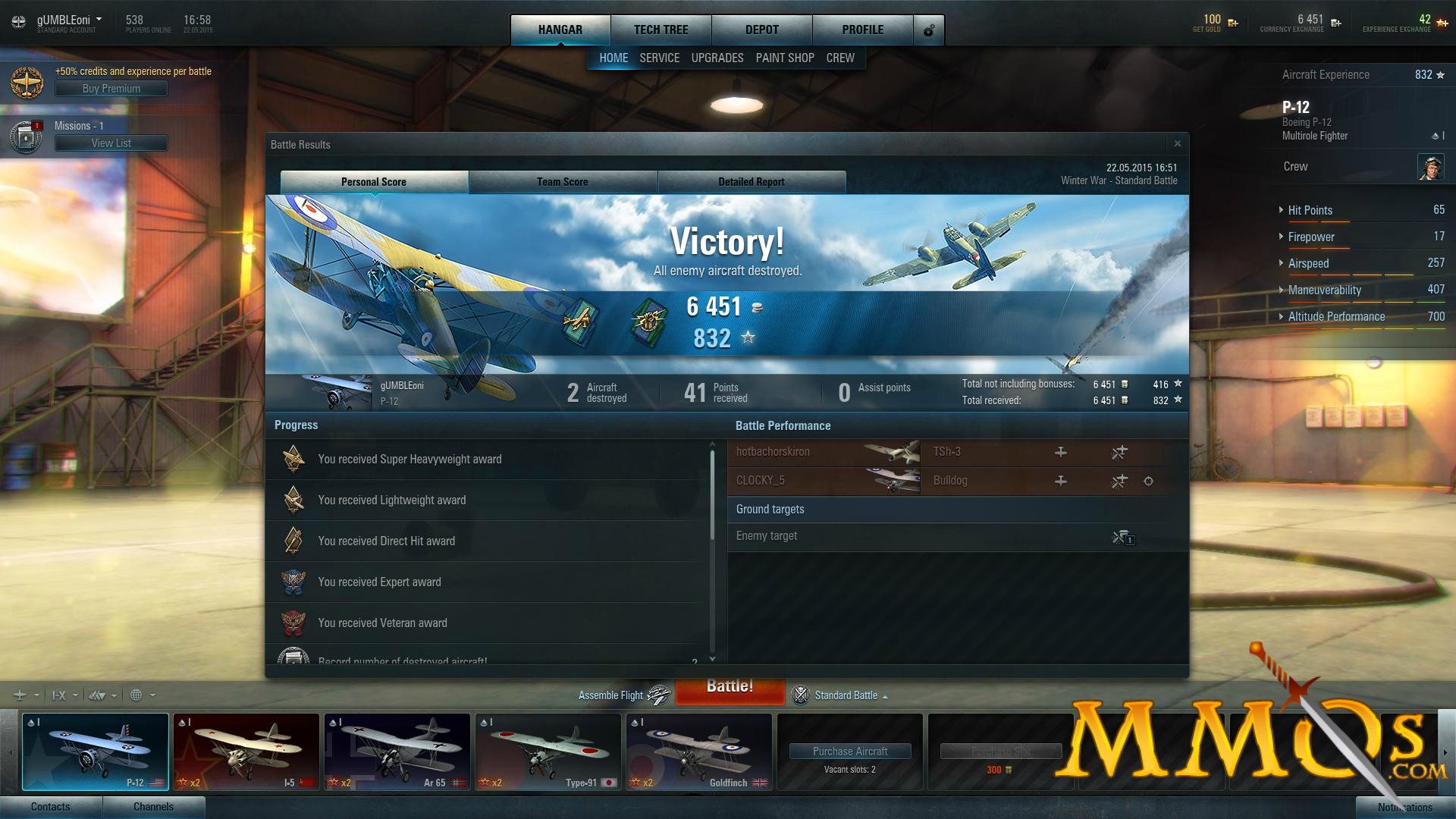Click the Purchase Aircraft button
This screenshot has width=1456, height=819.
850,752
